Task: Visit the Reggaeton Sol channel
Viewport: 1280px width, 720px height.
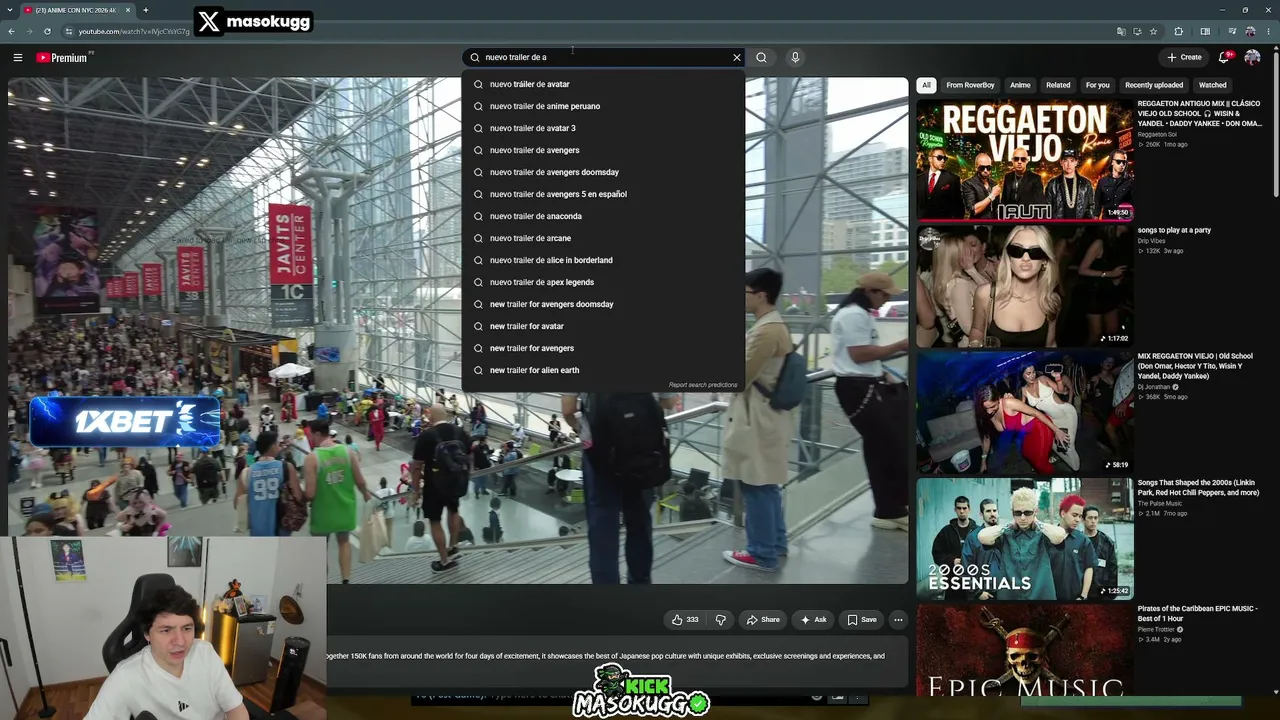Action: (1157, 134)
